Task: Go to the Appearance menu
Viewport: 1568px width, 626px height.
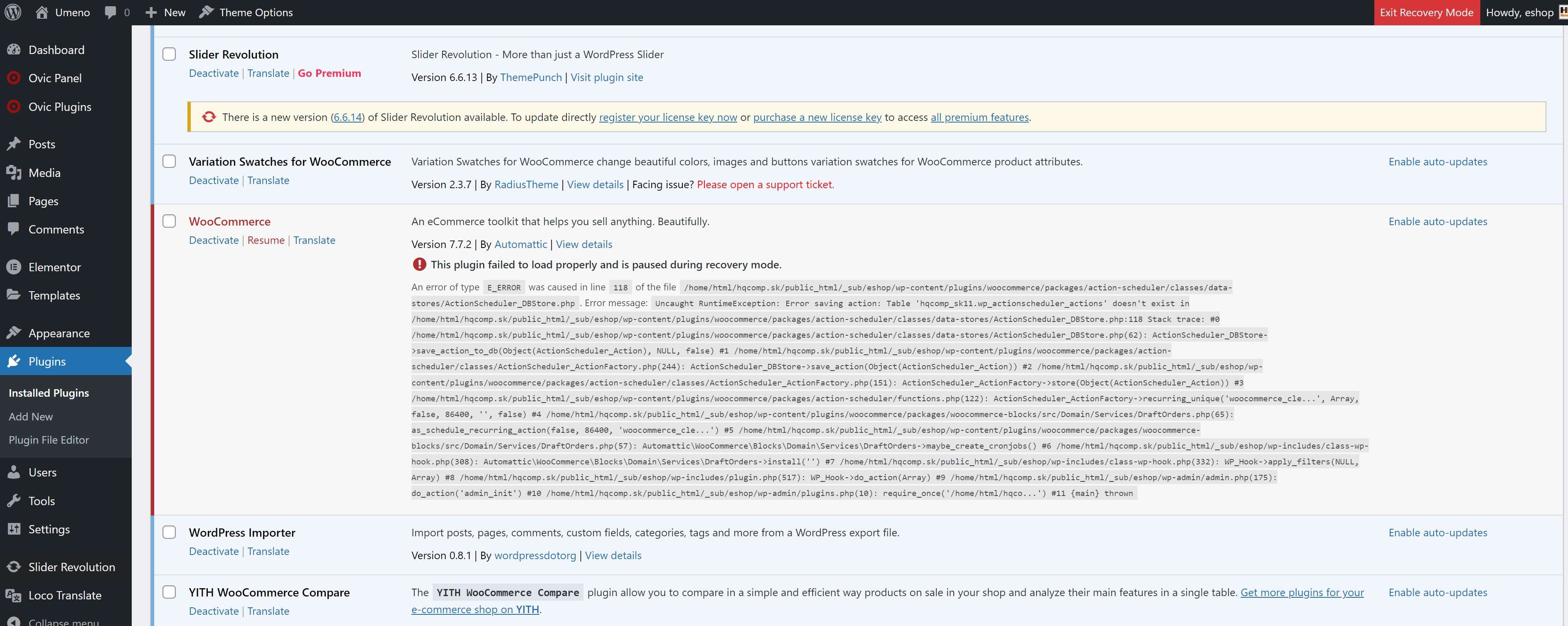Action: [66, 333]
